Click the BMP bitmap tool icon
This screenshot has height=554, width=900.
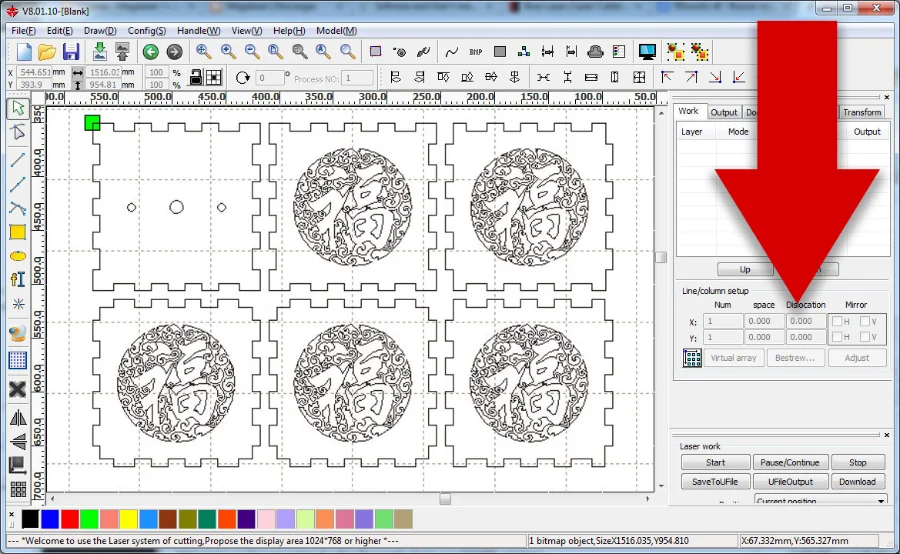[475, 52]
